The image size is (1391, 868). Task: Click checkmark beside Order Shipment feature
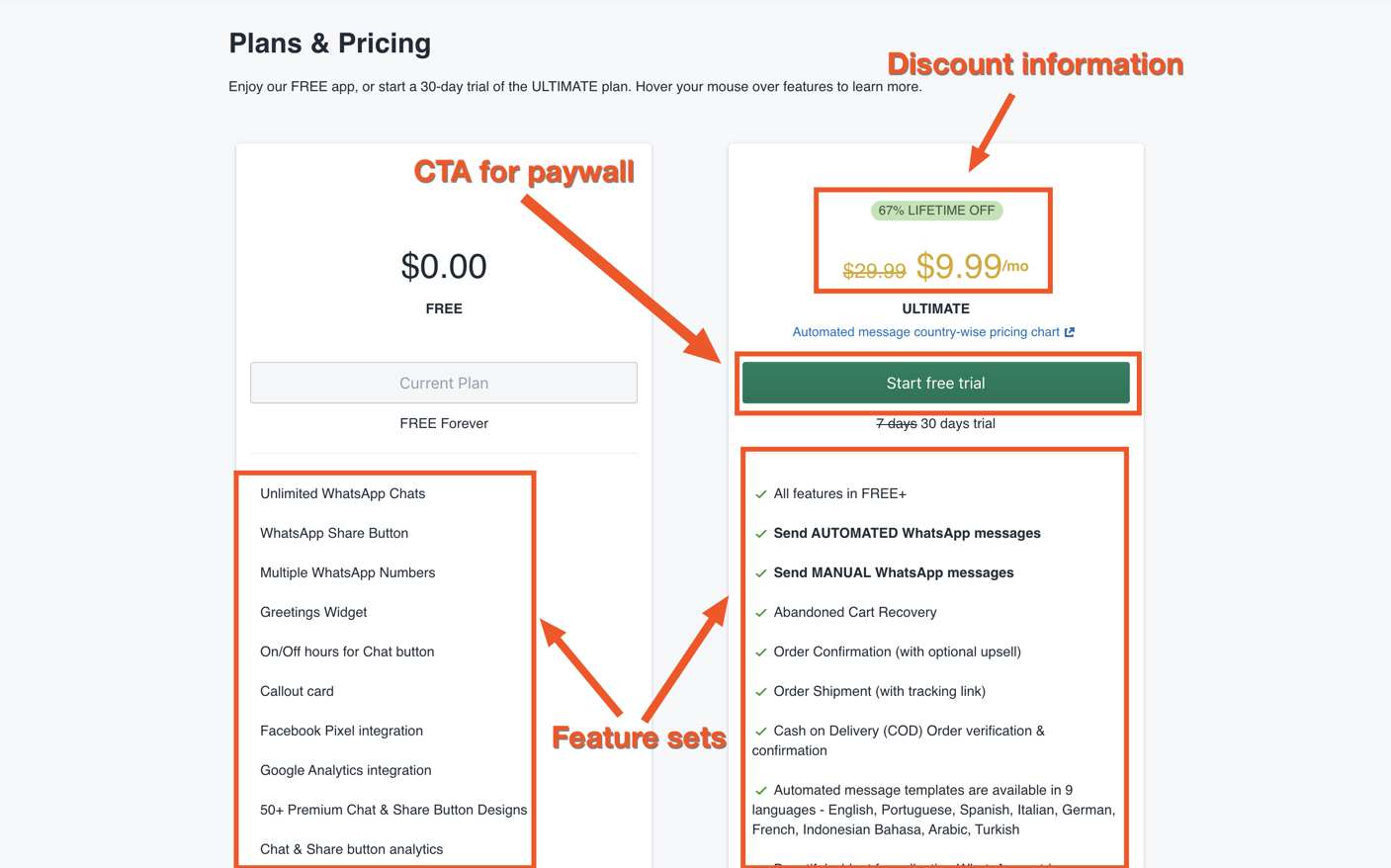[x=760, y=692]
